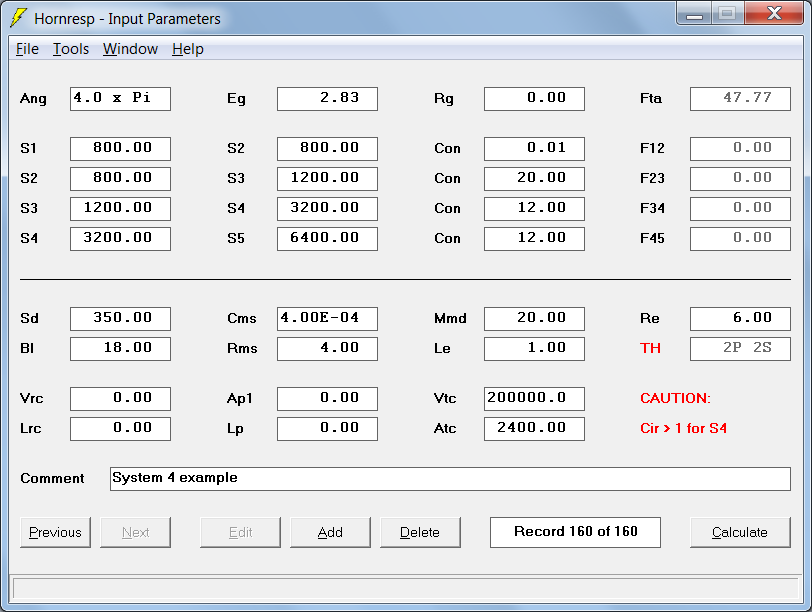The height and width of the screenshot is (612, 812).
Task: Click the F45 value field
Action: [741, 239]
